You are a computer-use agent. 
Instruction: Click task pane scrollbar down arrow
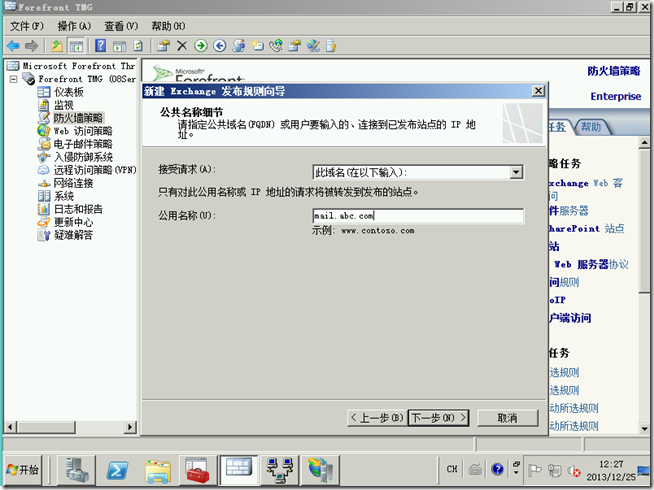[644, 428]
